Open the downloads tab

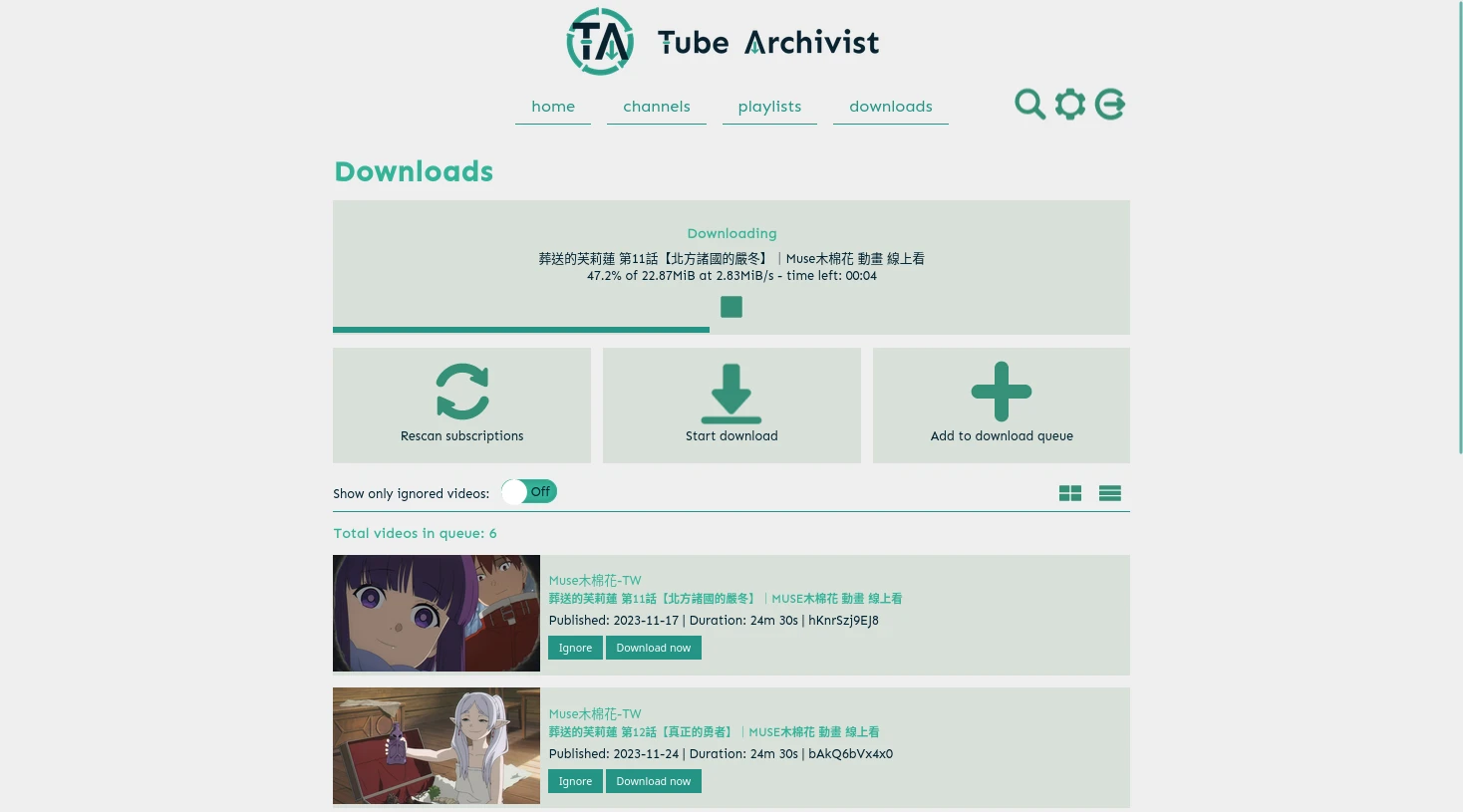tap(891, 107)
